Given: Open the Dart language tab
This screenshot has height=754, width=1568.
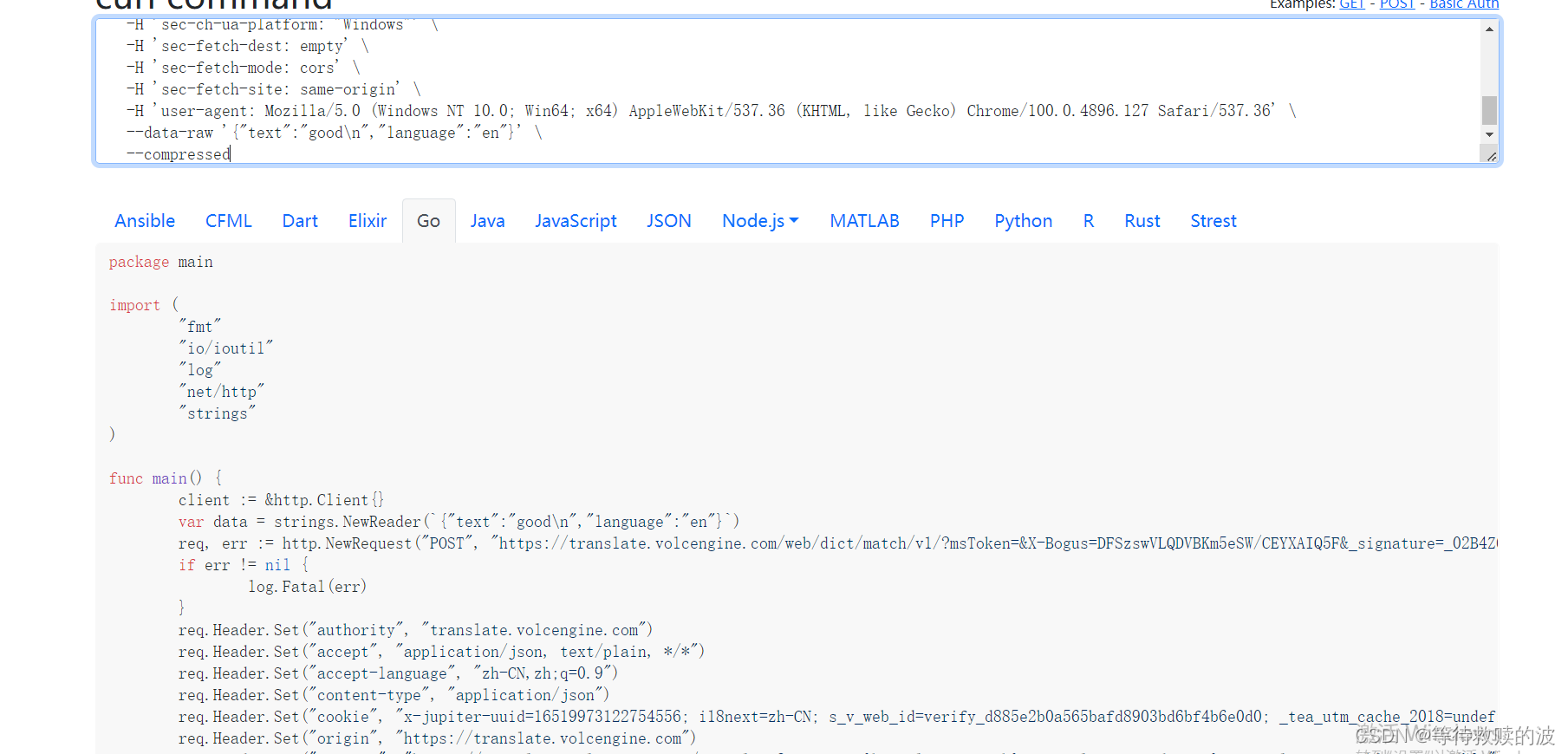Looking at the screenshot, I should [x=300, y=221].
